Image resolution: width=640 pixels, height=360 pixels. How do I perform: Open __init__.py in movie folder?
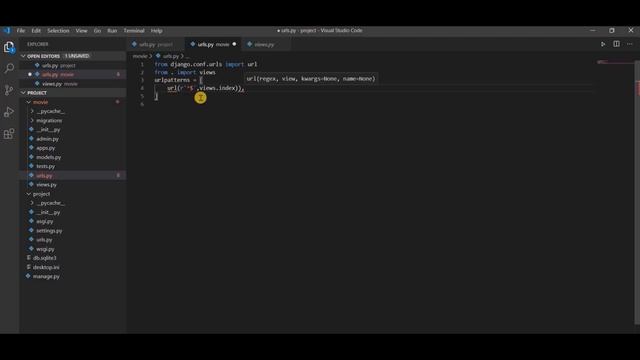point(73,129)
